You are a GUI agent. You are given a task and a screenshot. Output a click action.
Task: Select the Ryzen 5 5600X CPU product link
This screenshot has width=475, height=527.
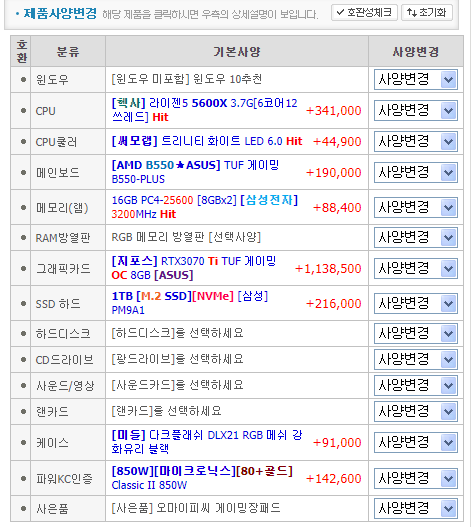point(204,110)
